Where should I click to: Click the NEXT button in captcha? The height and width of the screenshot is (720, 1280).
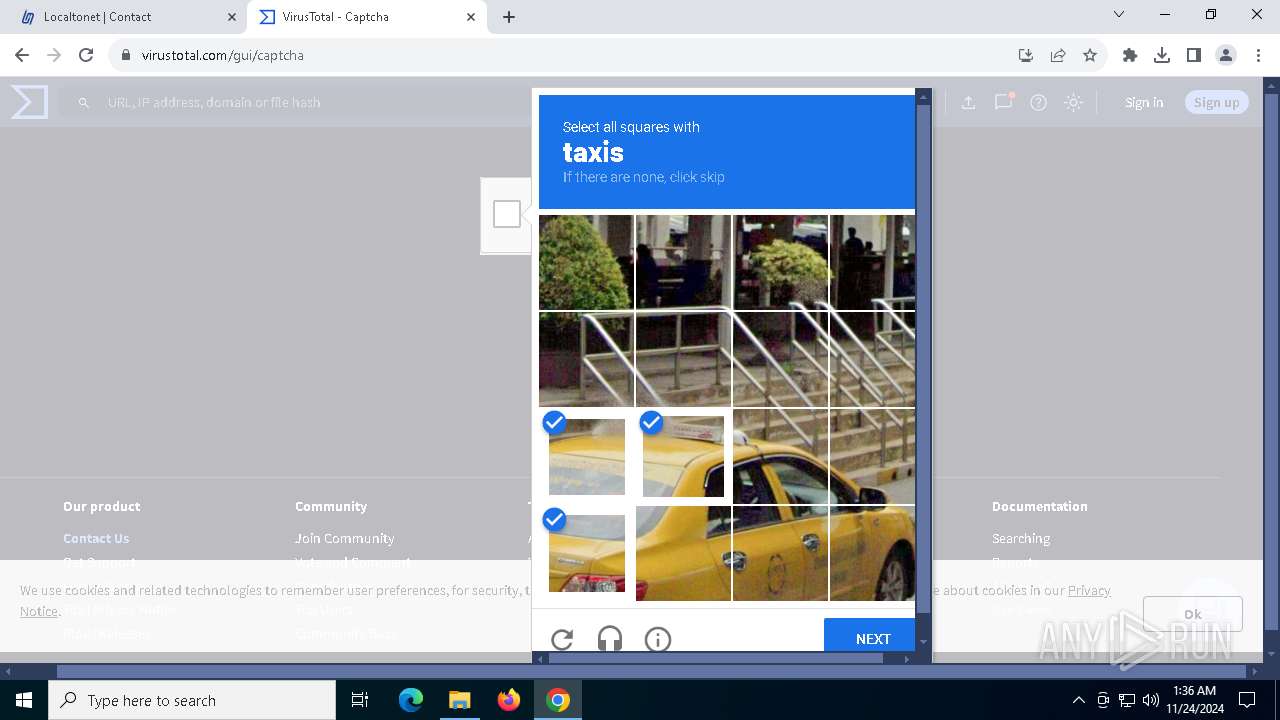(872, 638)
